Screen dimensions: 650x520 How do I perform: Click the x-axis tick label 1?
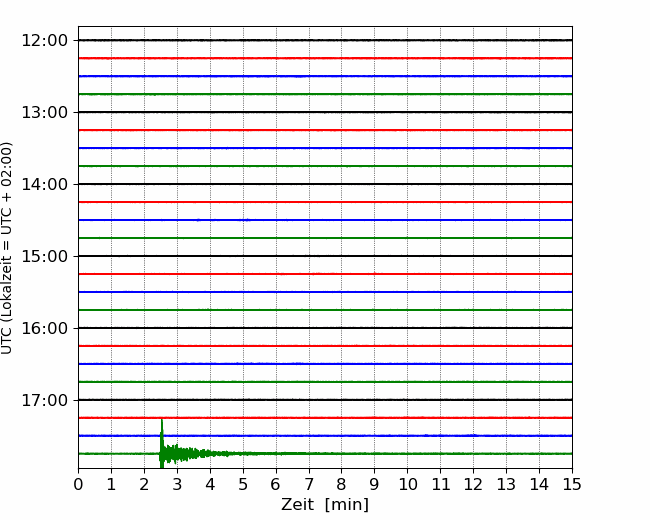pyautogui.click(x=111, y=484)
